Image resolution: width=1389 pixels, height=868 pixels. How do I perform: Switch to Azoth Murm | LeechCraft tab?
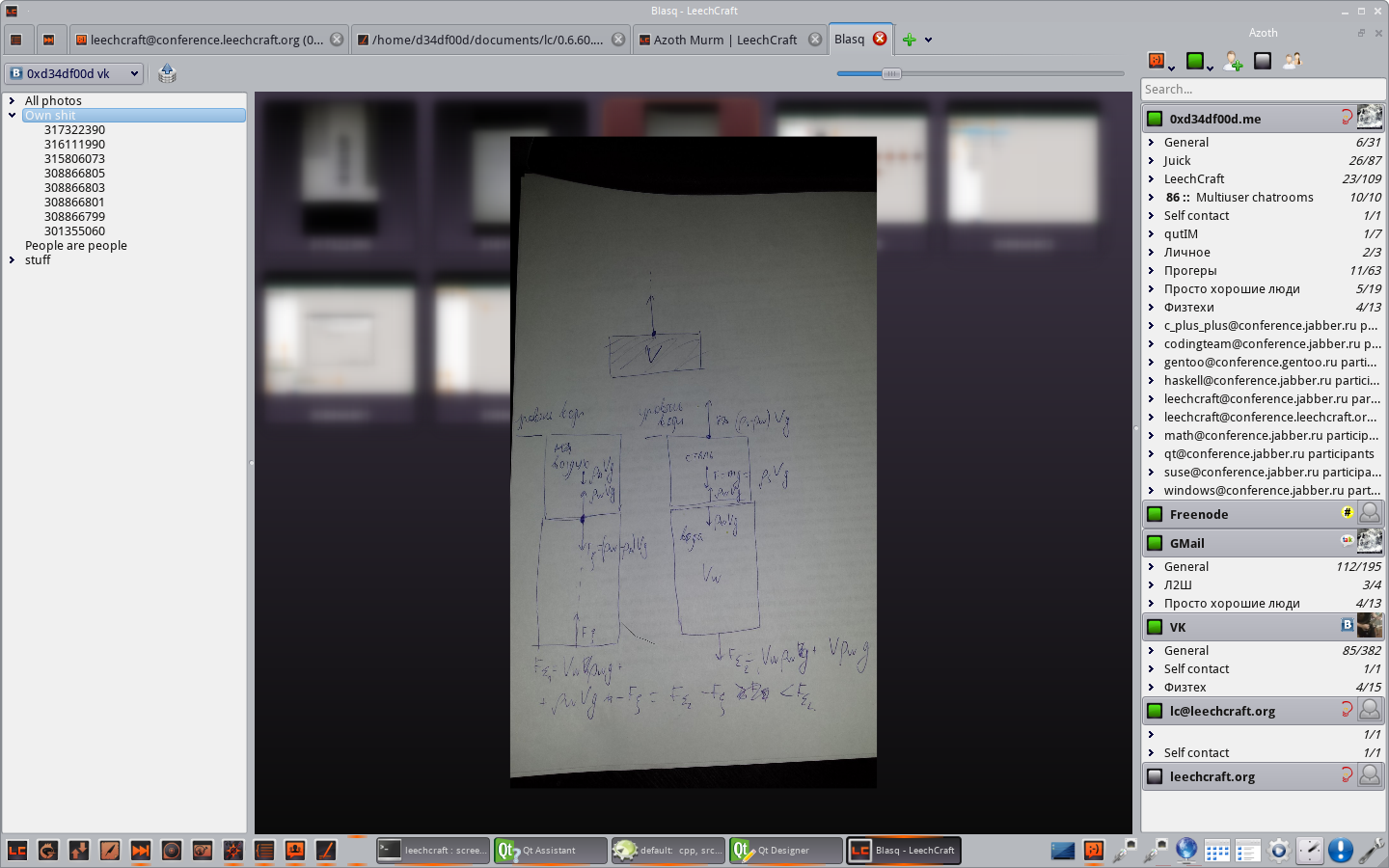729,40
